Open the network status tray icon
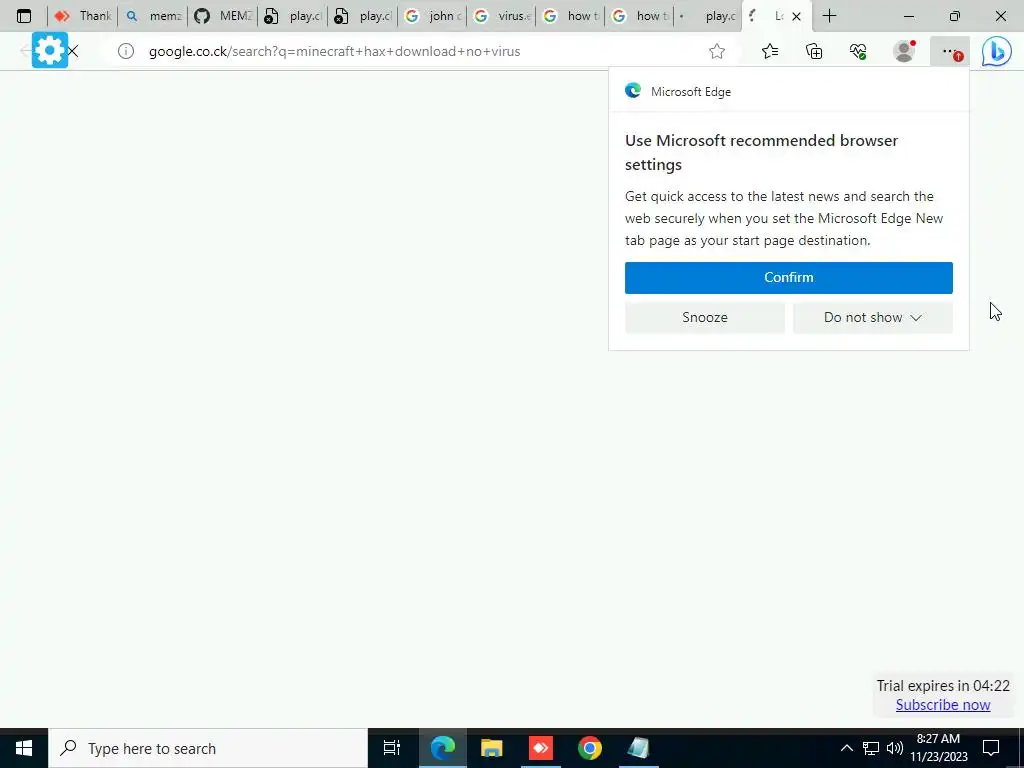 coord(871,748)
